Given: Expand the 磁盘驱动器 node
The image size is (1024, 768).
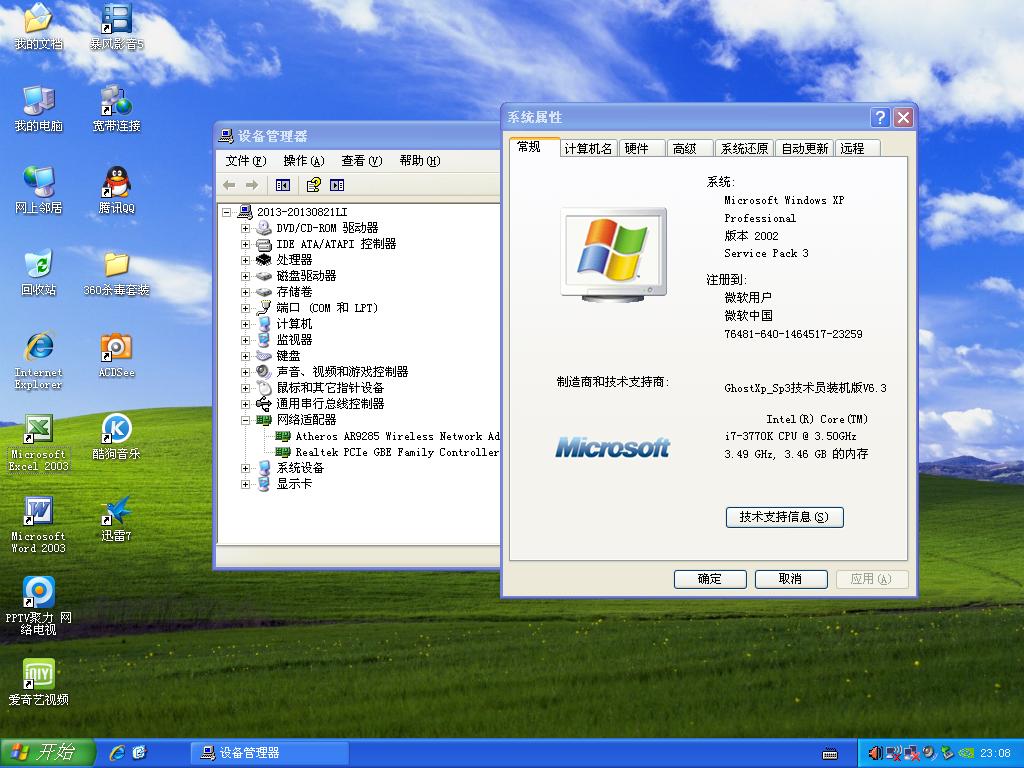Looking at the screenshot, I should tap(246, 276).
